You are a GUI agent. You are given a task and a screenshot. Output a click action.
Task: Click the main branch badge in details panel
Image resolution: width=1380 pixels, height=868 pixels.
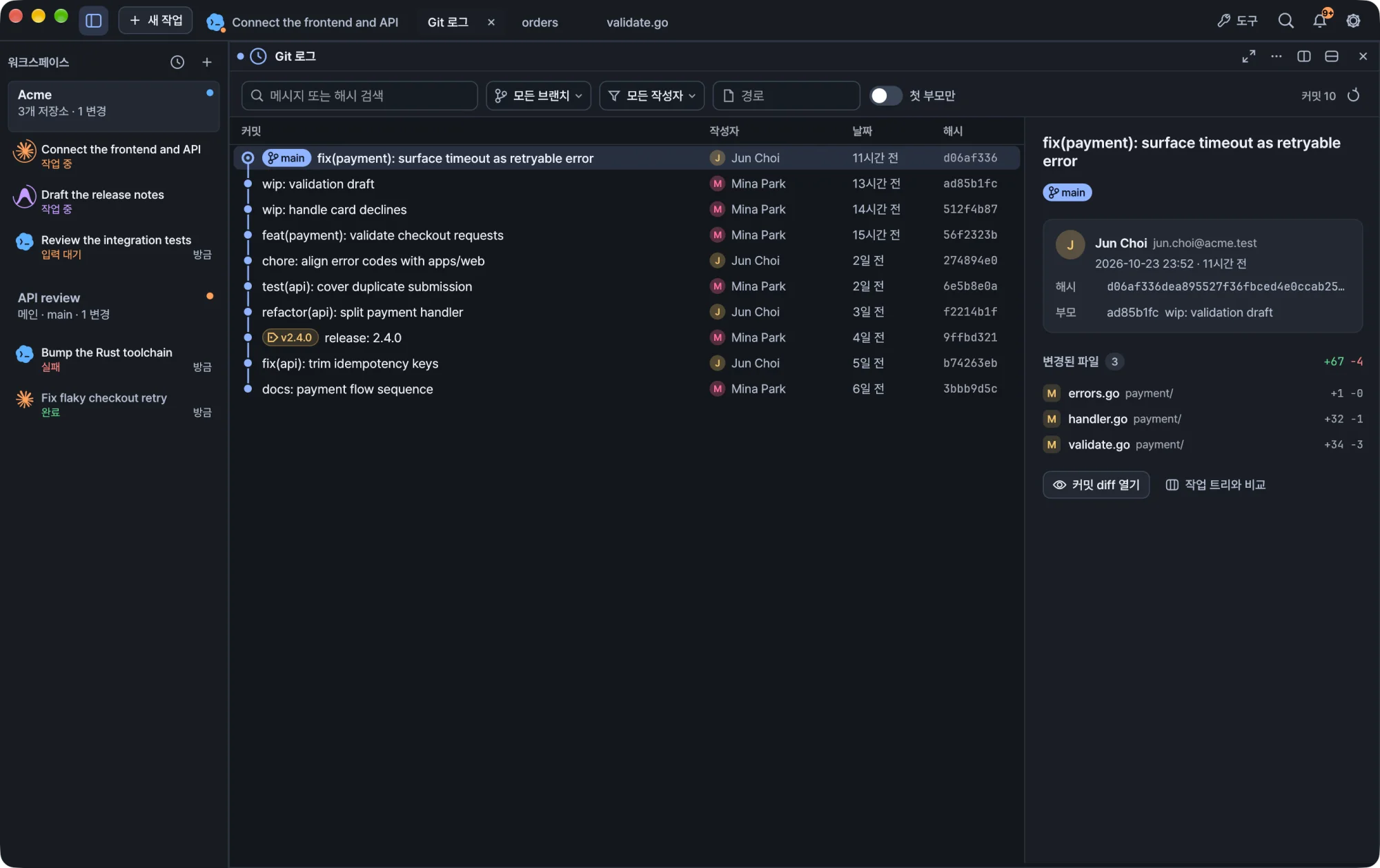[x=1067, y=193]
